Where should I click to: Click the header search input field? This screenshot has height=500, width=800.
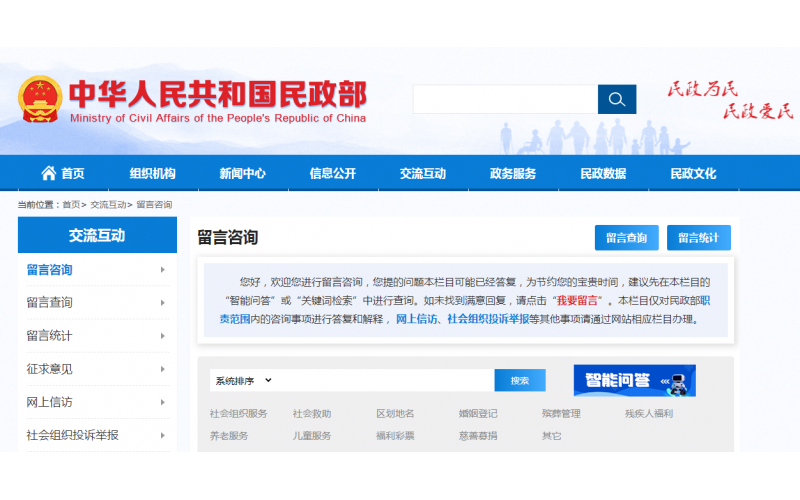505,99
